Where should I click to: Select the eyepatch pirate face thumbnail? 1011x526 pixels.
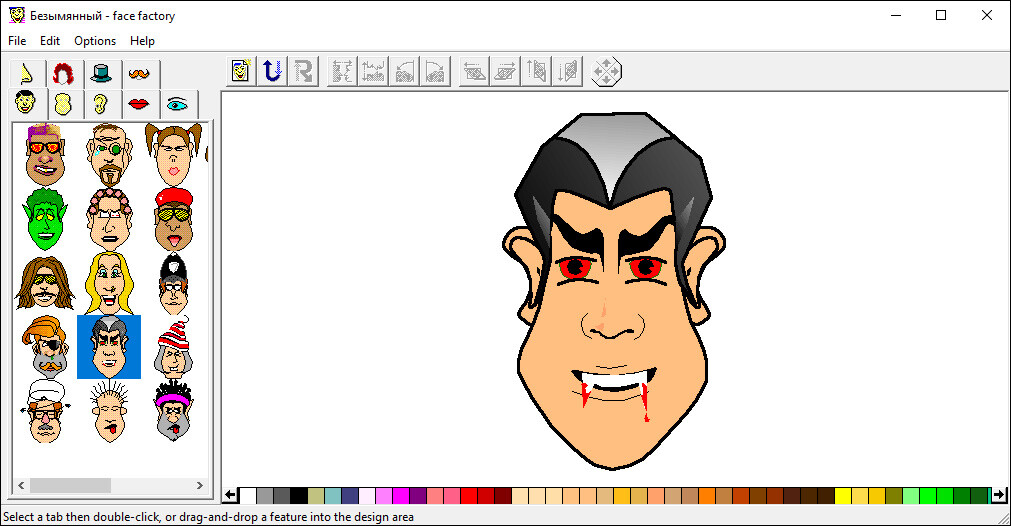[44, 347]
